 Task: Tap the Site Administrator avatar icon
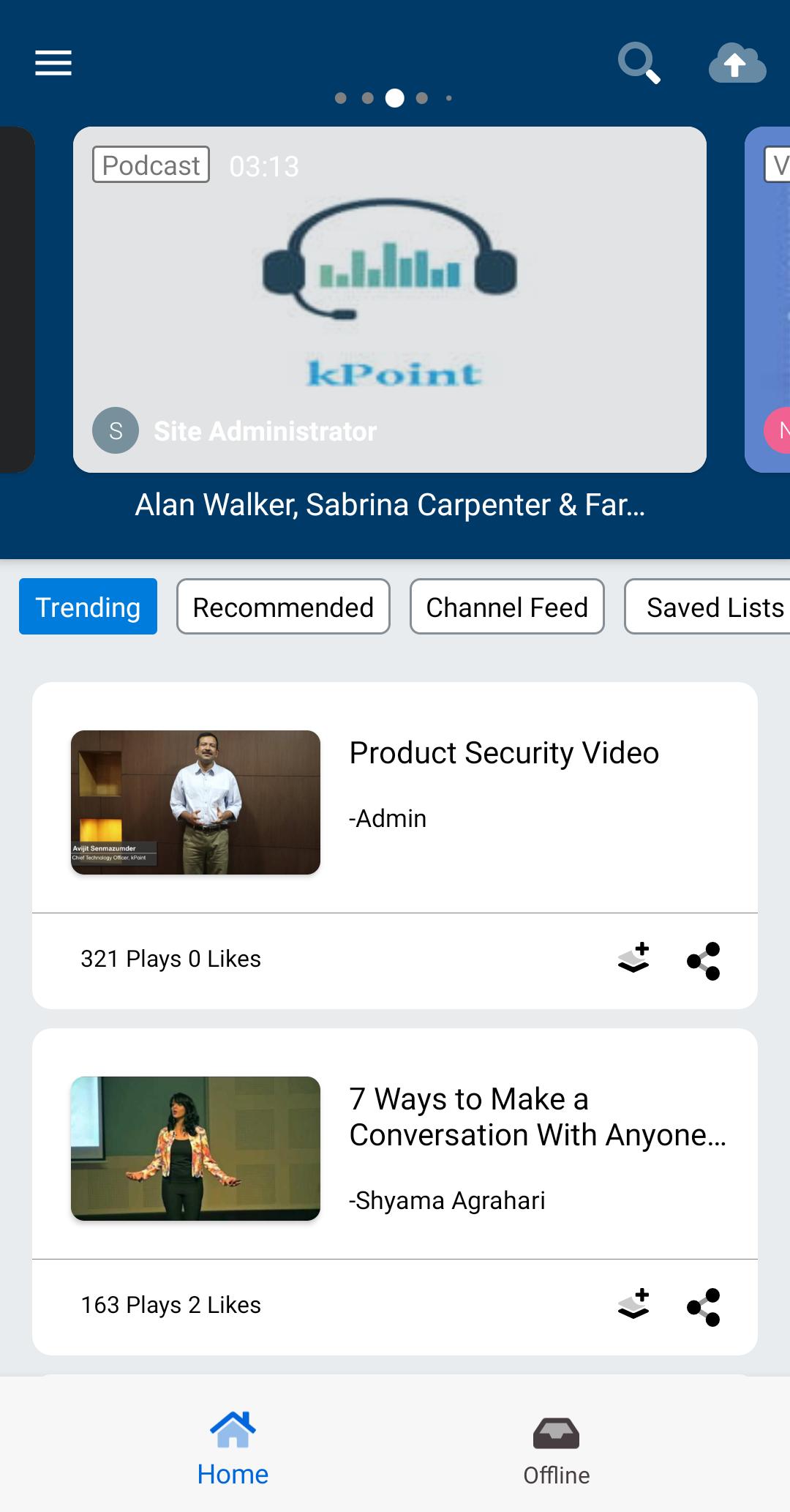click(x=116, y=430)
